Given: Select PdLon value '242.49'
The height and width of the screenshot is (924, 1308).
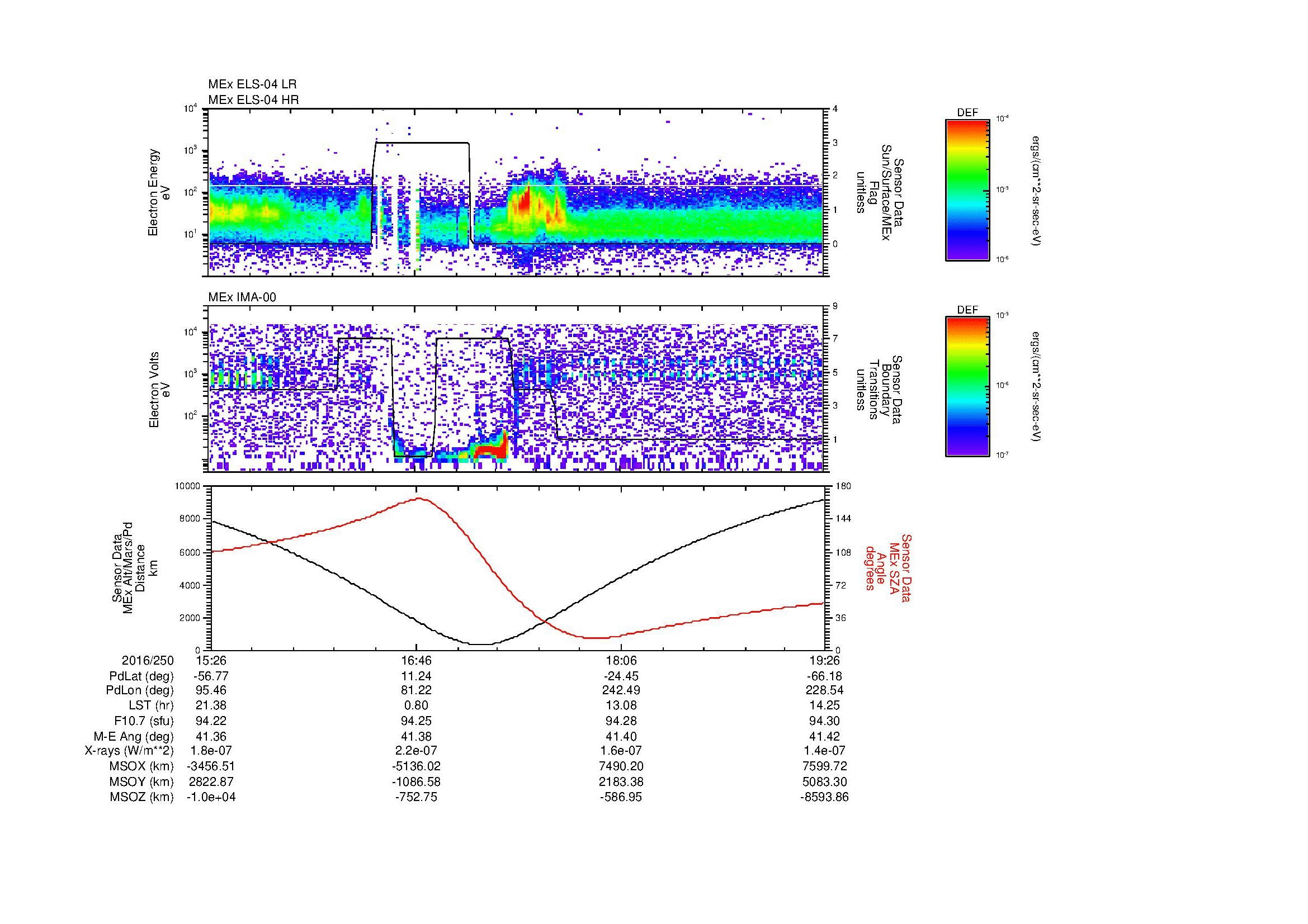Looking at the screenshot, I should pyautogui.click(x=621, y=690).
